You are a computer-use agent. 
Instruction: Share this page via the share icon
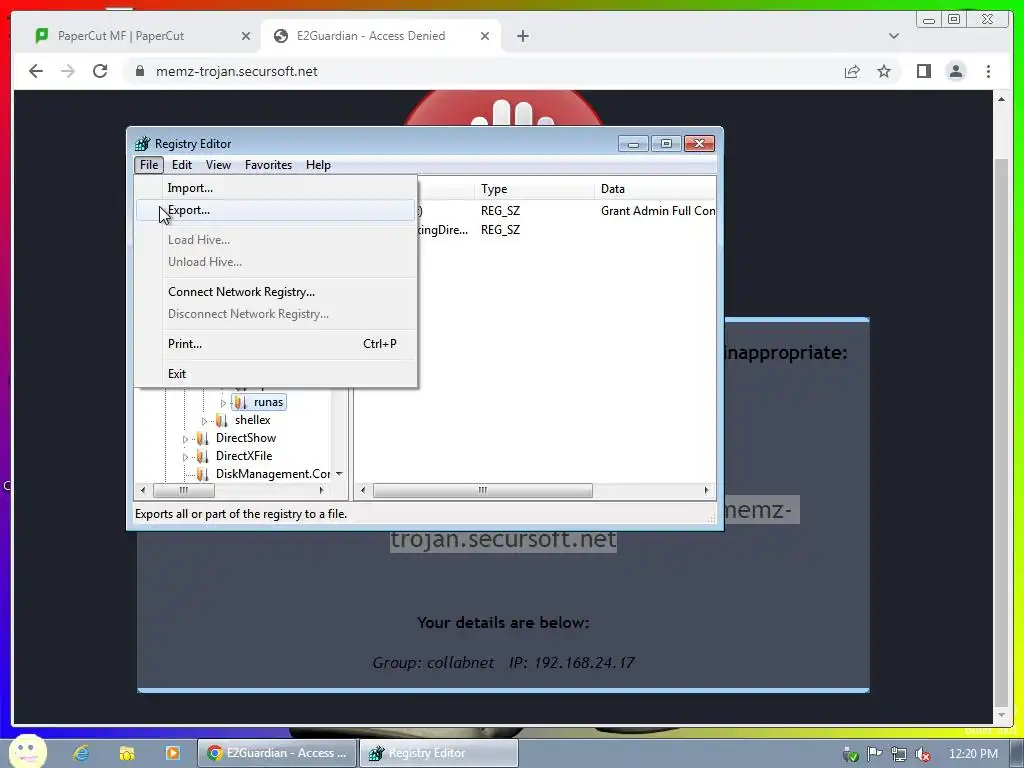852,71
